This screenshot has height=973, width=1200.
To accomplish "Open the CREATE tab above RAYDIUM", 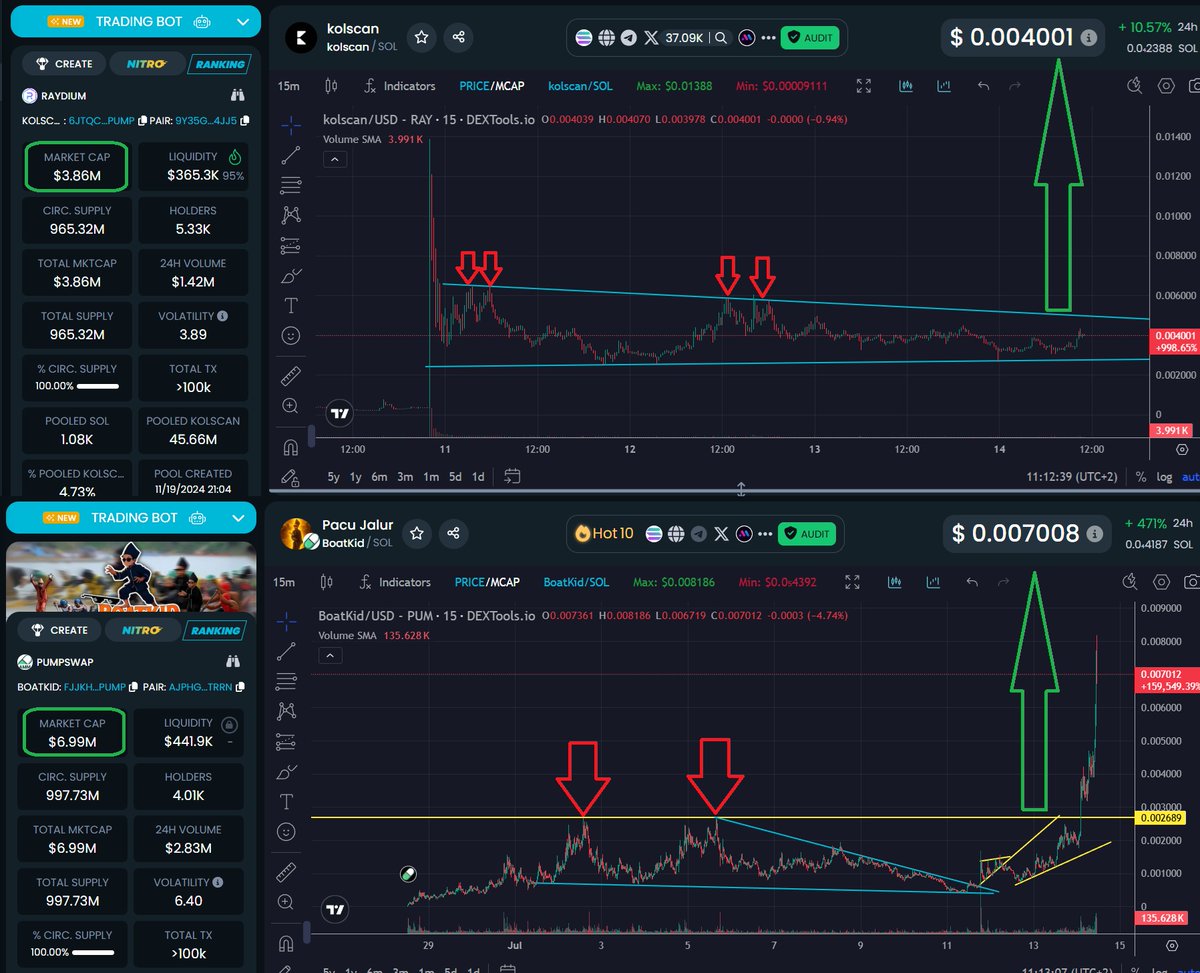I will pyautogui.click(x=65, y=63).
